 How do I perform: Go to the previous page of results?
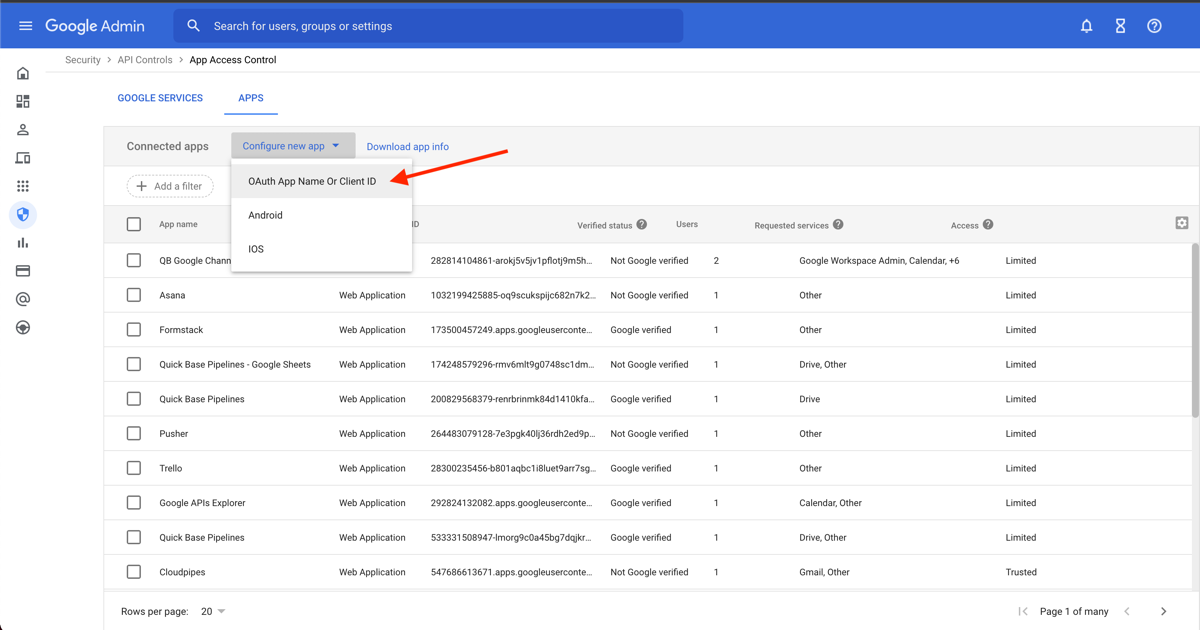(1127, 611)
